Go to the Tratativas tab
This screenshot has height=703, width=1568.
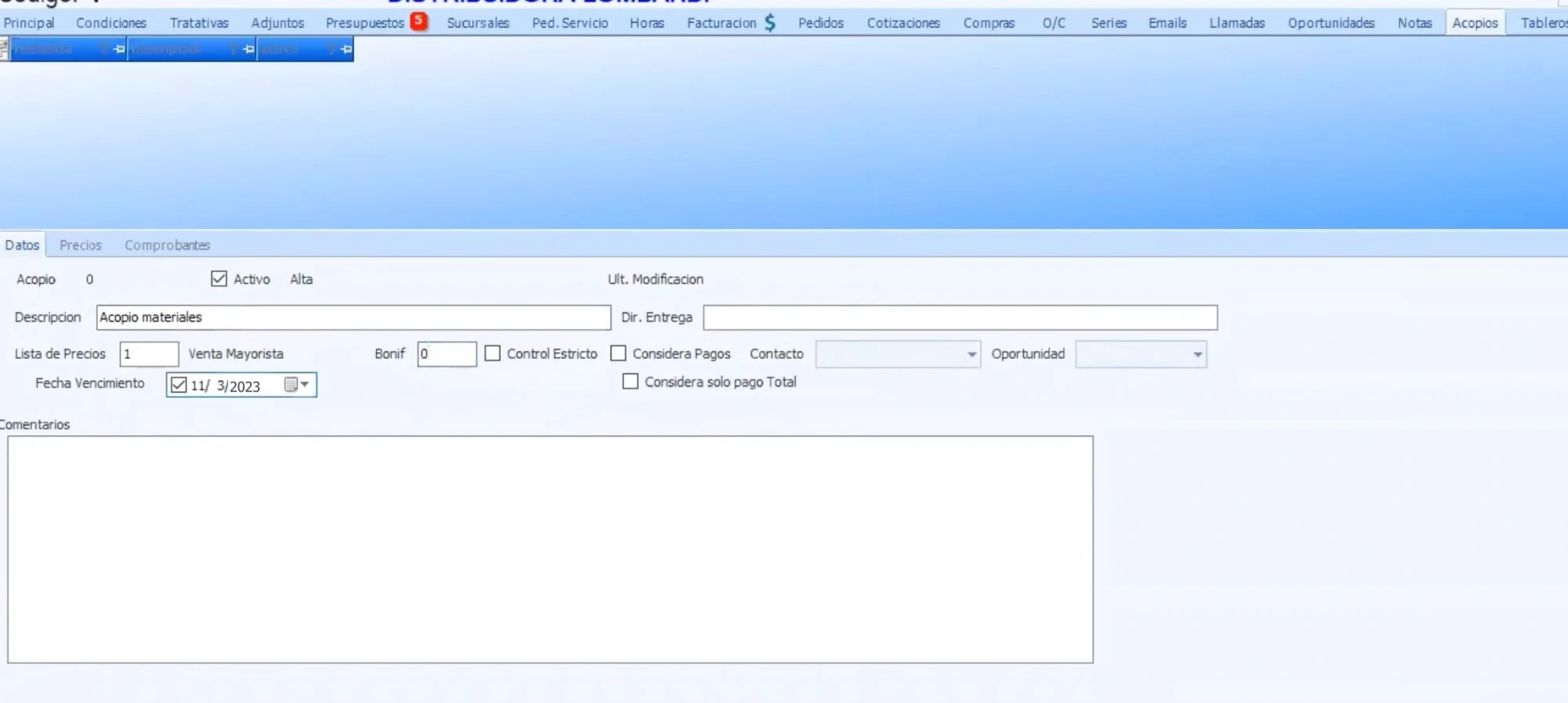coord(199,23)
